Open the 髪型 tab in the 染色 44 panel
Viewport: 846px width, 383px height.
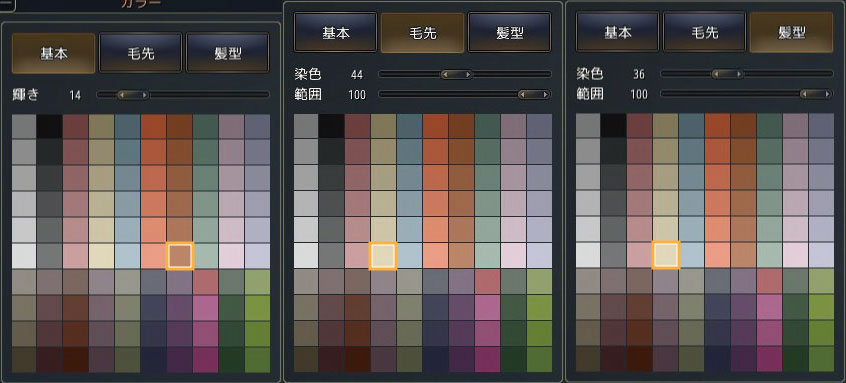click(509, 32)
